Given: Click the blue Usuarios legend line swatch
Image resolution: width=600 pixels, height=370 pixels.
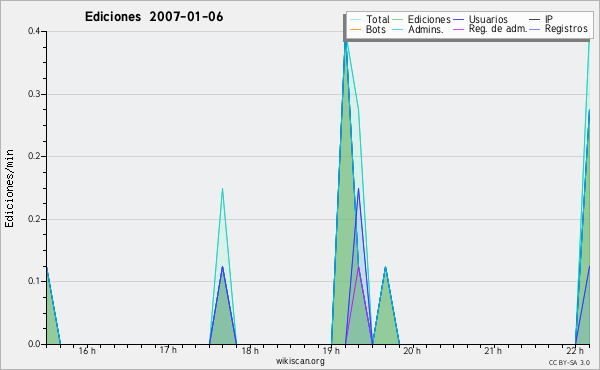Looking at the screenshot, I should (458, 19).
